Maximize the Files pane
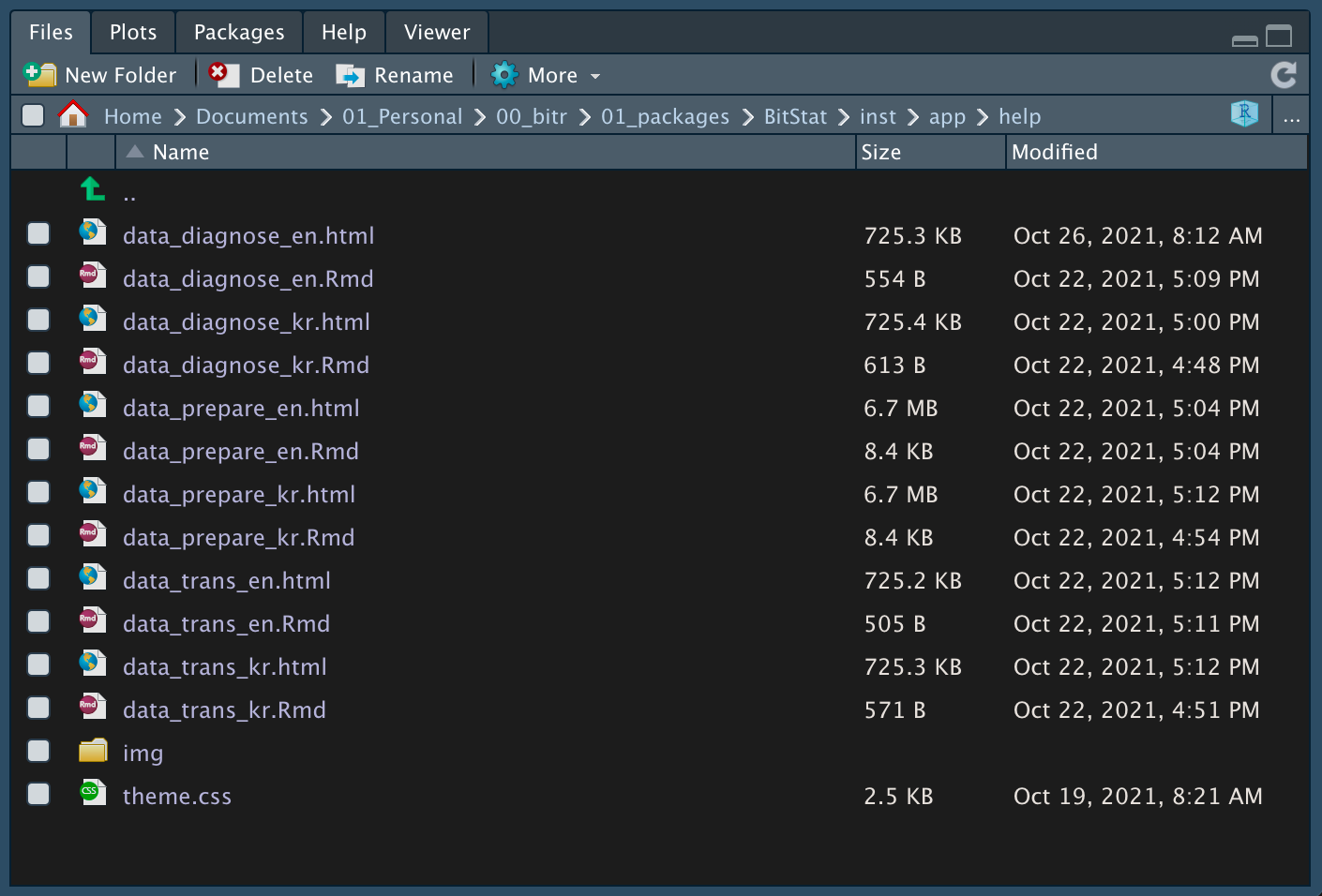 coord(1279,37)
